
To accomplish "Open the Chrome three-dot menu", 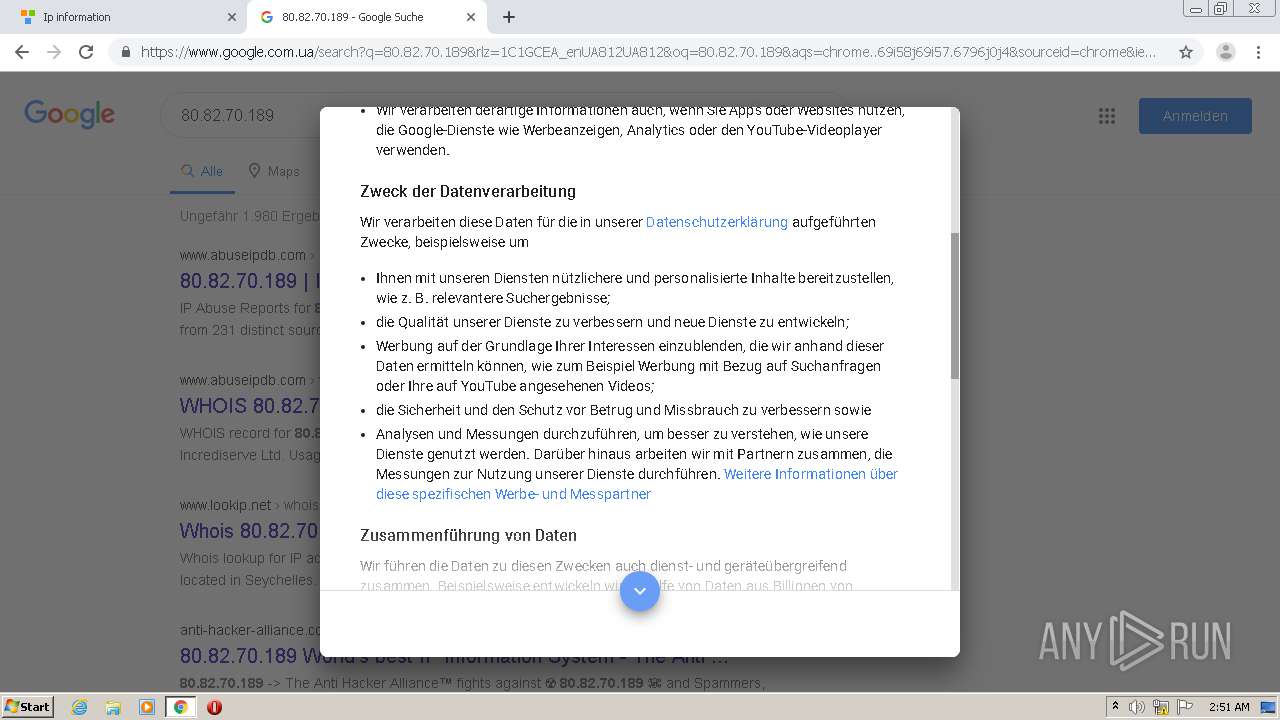I will tap(1258, 52).
